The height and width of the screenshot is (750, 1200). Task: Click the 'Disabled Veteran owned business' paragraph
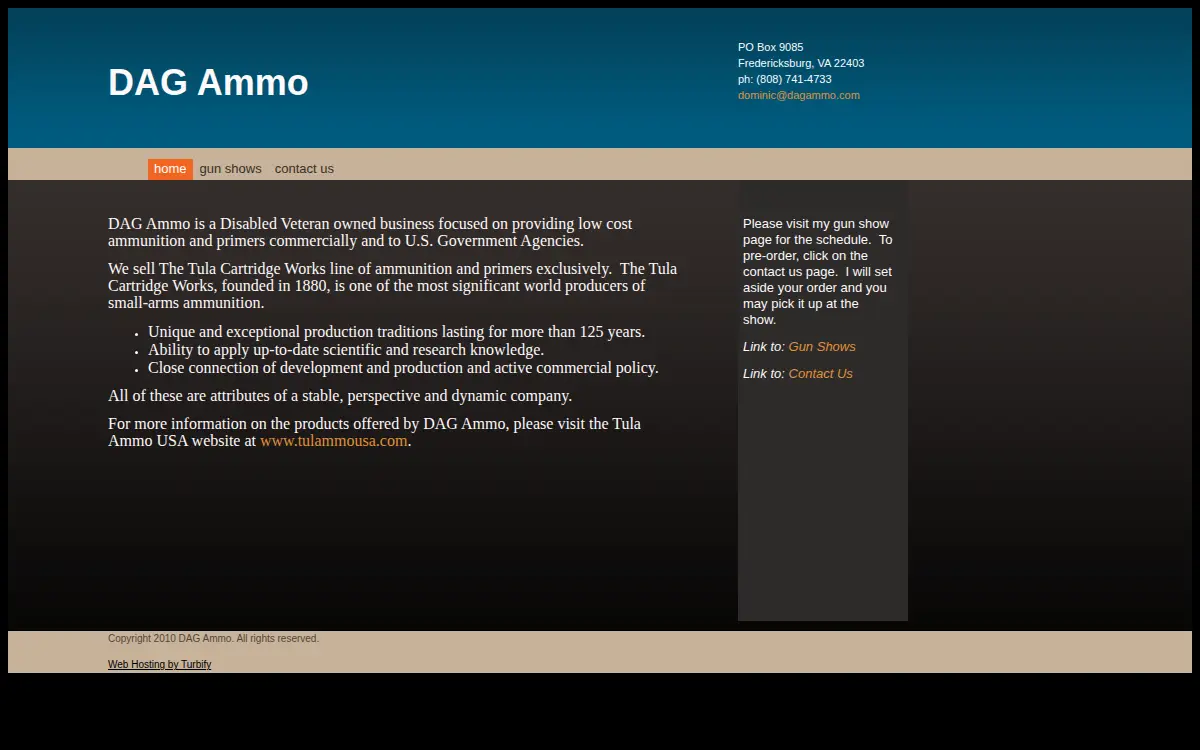[x=370, y=232]
